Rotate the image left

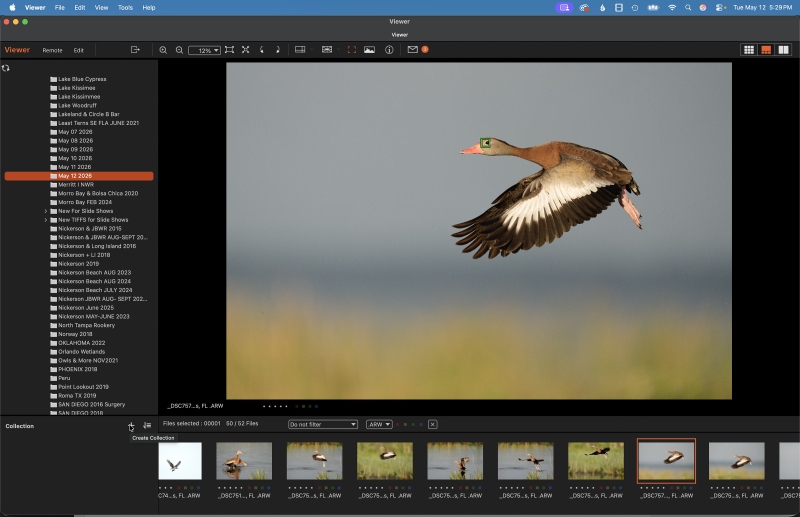(262, 50)
